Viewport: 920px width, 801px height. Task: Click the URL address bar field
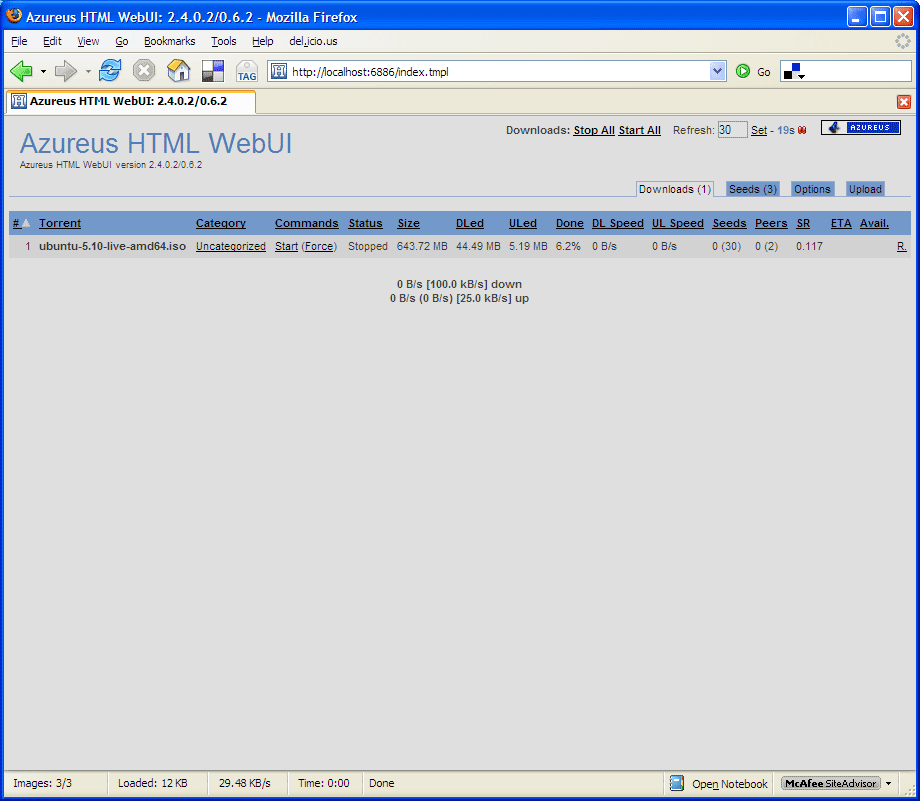[x=499, y=72]
